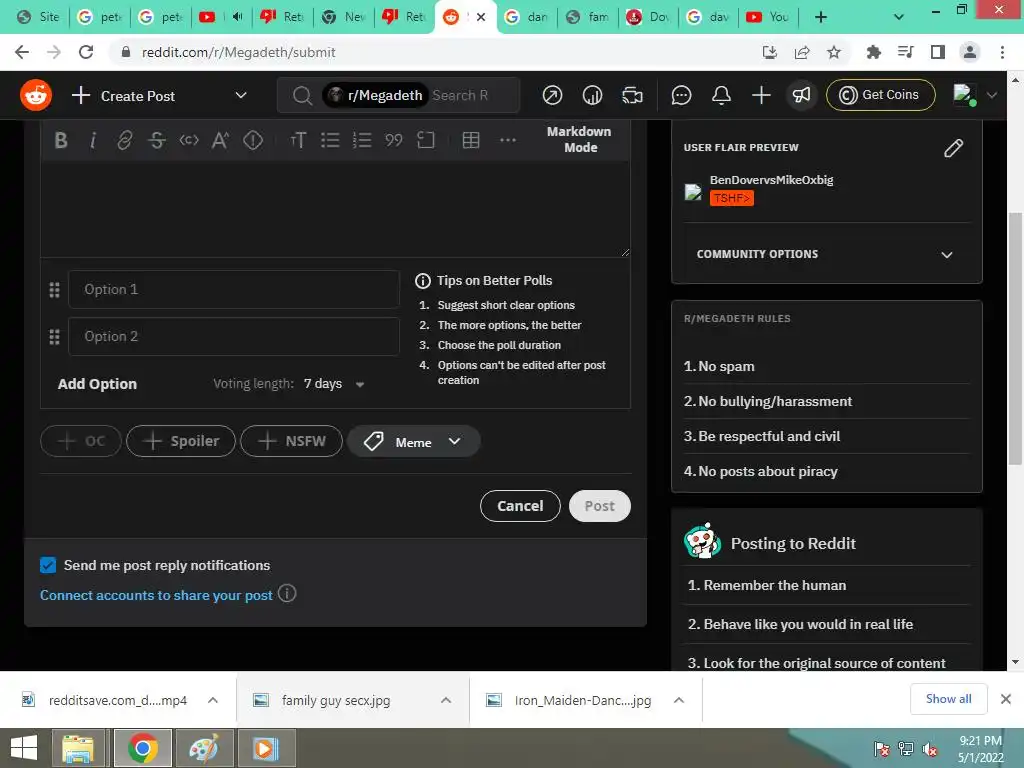The width and height of the screenshot is (1024, 768).
Task: Cancel the post
Action: (x=520, y=506)
